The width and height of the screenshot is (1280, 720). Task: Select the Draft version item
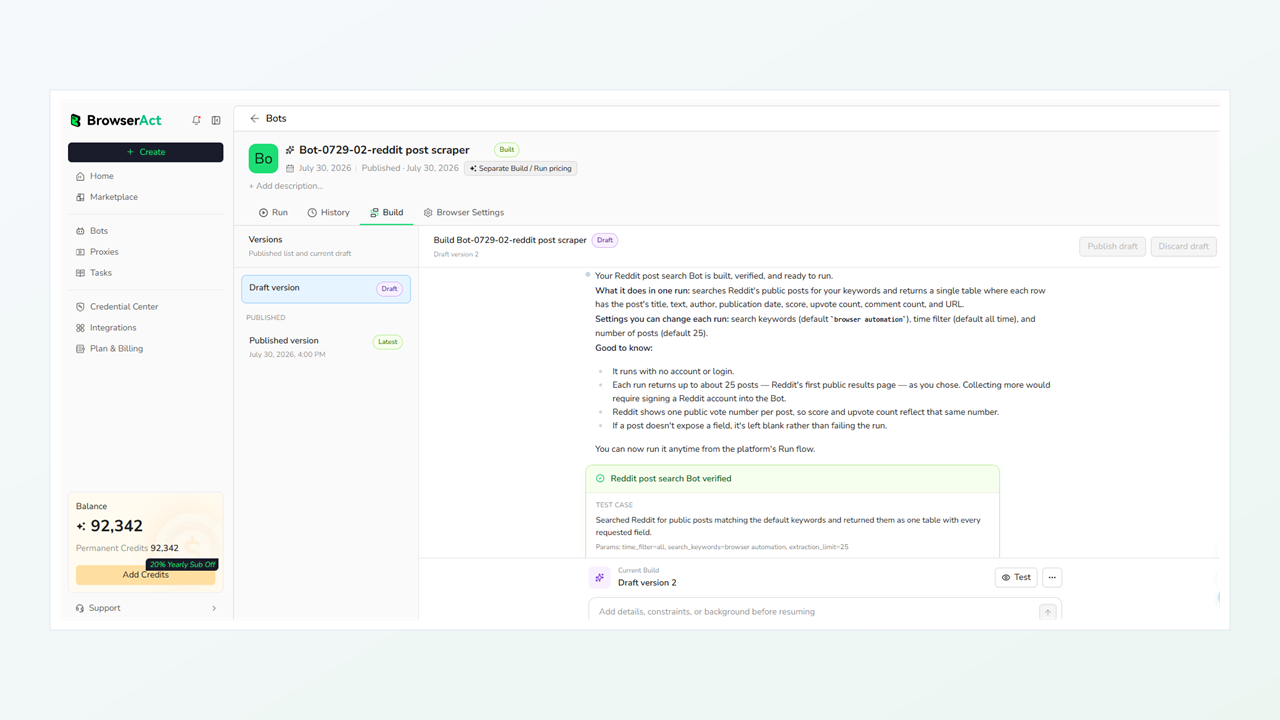(326, 289)
